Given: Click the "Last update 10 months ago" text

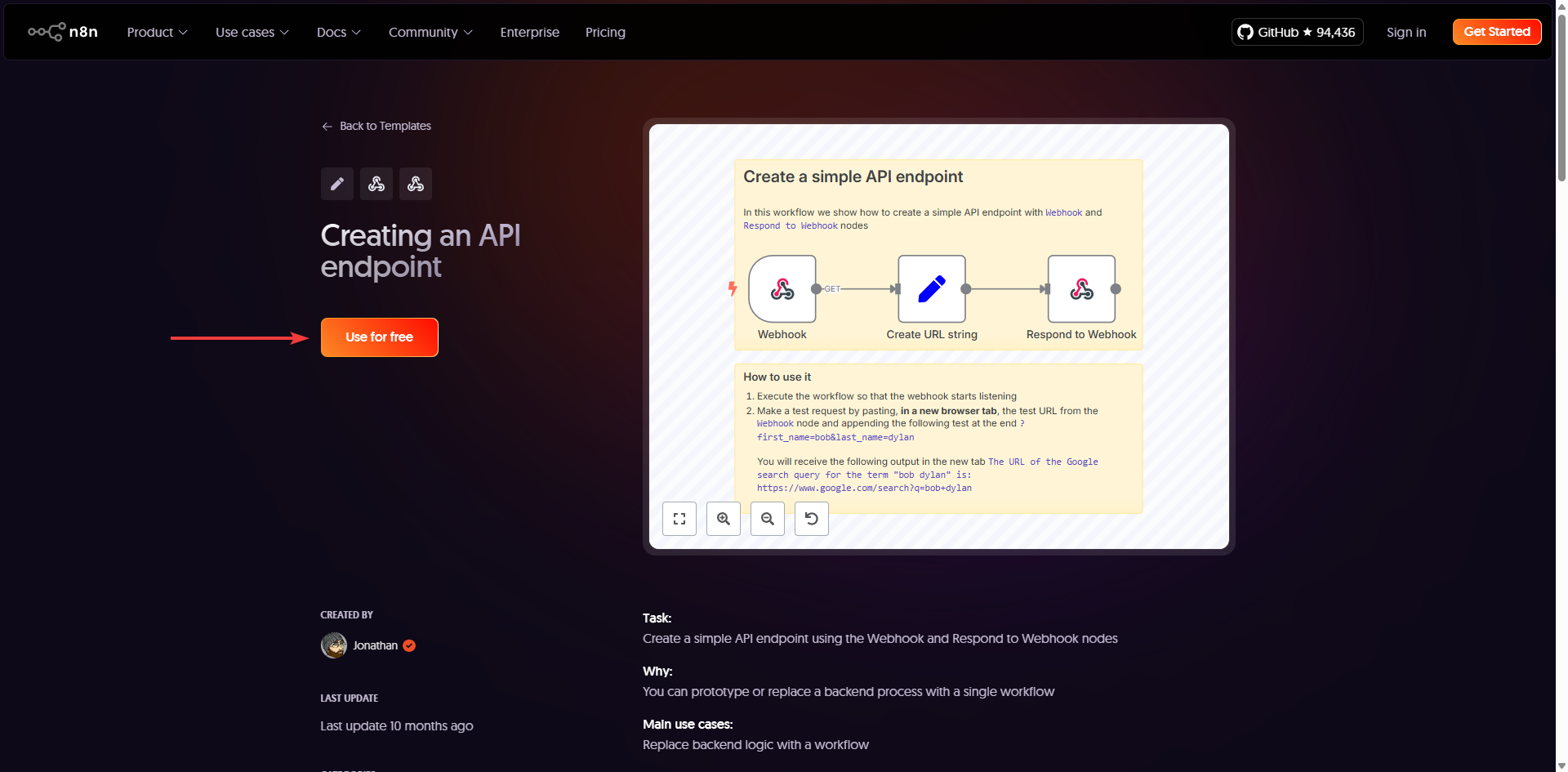Looking at the screenshot, I should point(397,725).
